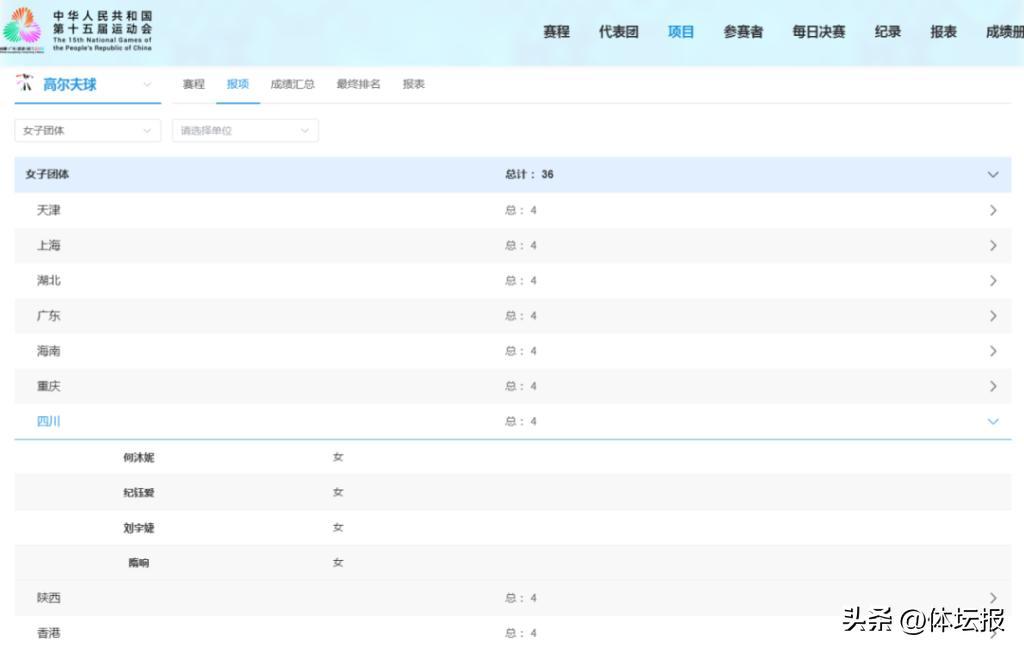This screenshot has height=652, width=1024.
Task: Click the National Games logo icon
Action: click(22, 30)
